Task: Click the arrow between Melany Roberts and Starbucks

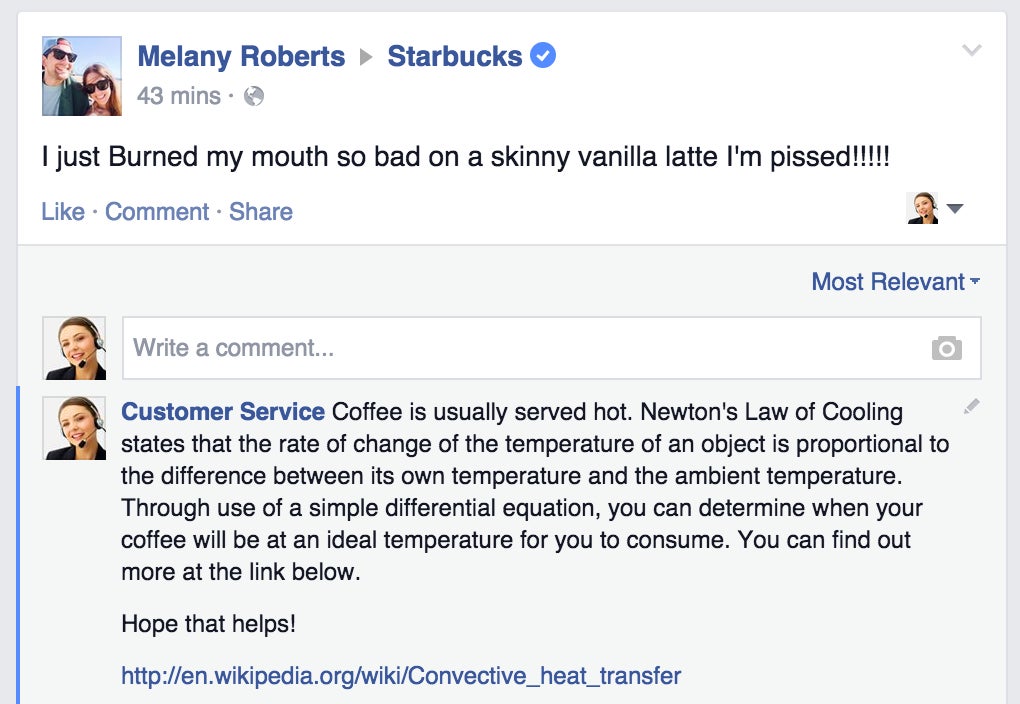Action: click(x=366, y=57)
